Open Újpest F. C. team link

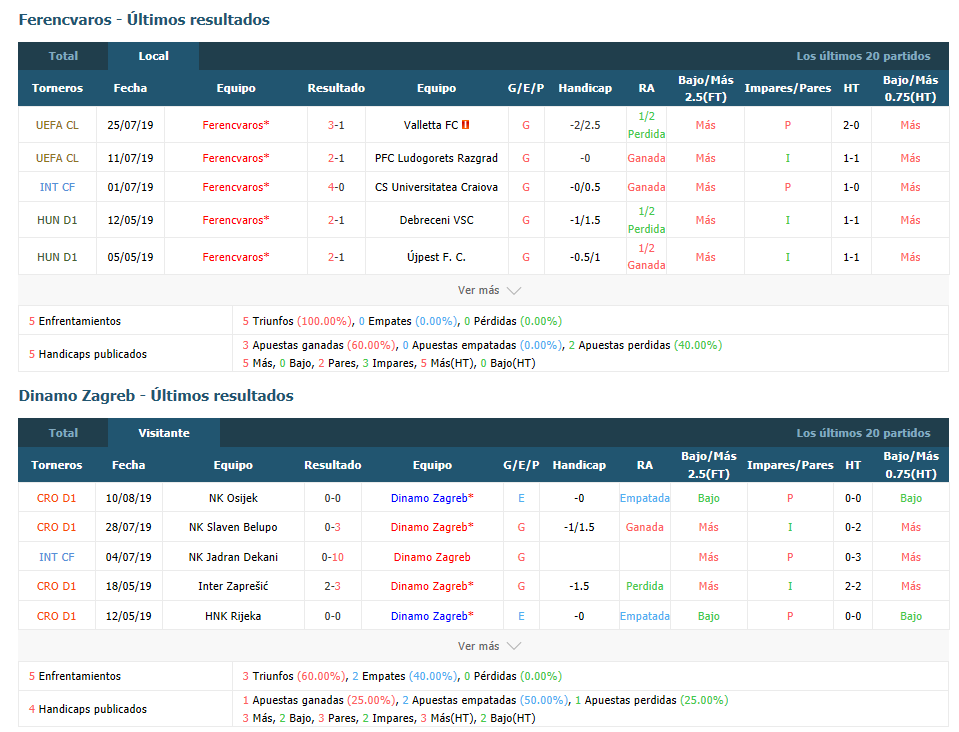(x=436, y=257)
